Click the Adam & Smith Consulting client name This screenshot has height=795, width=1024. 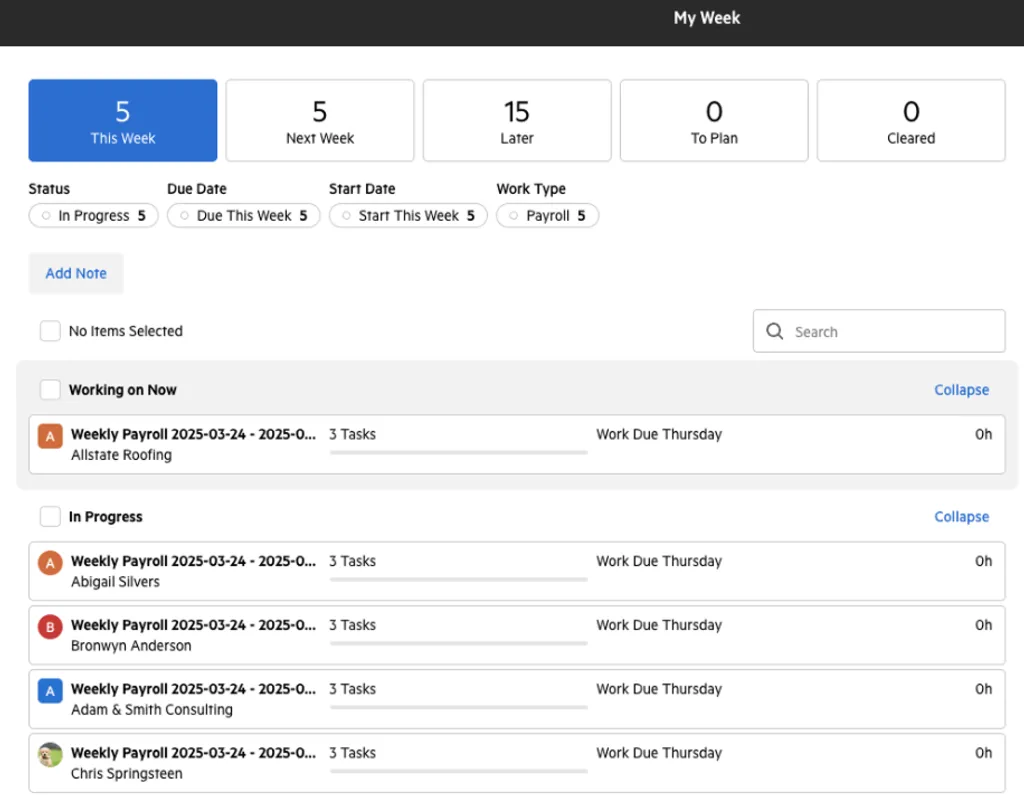coord(152,709)
